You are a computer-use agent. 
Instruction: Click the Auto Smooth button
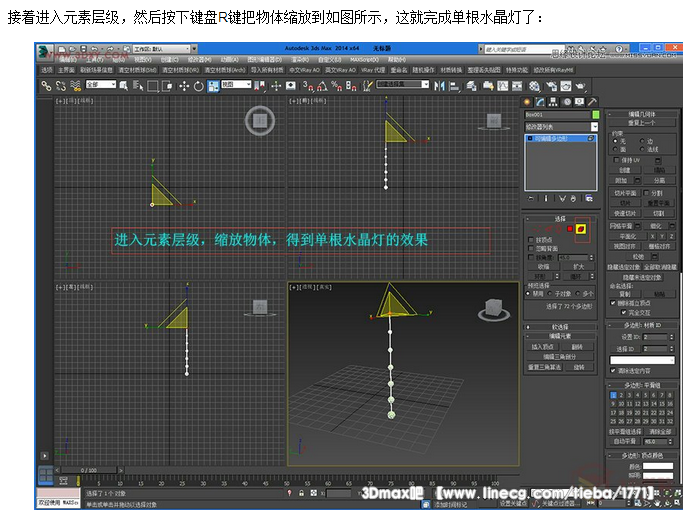625,441
